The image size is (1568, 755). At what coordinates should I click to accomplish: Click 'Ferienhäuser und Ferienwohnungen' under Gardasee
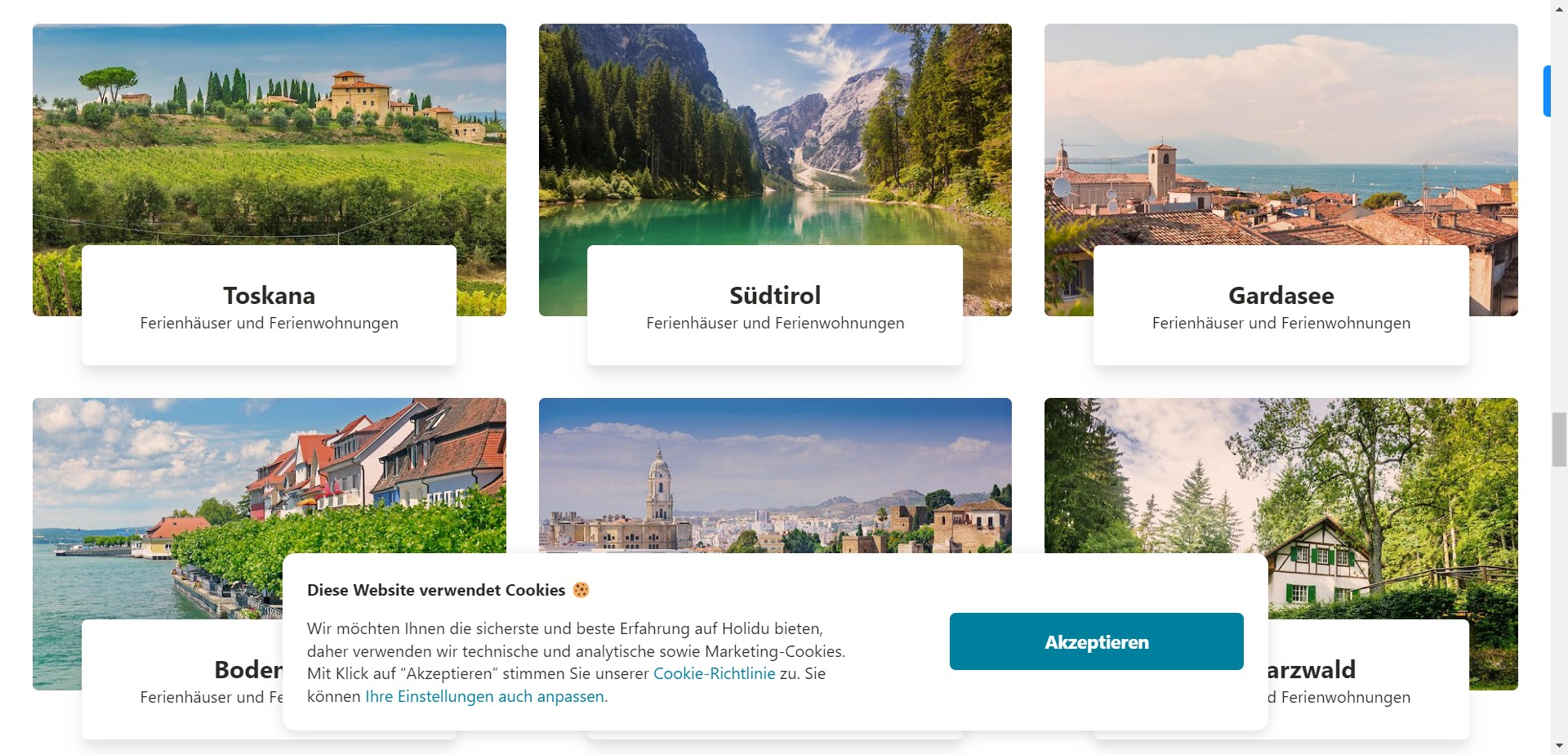(1281, 323)
